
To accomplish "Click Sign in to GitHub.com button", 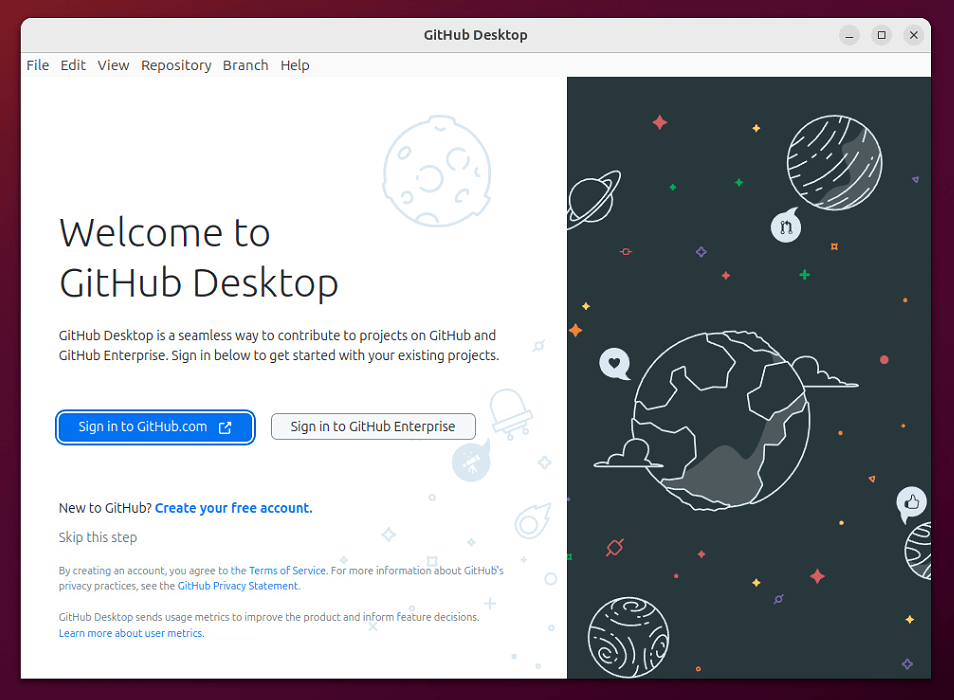I will pyautogui.click(x=155, y=427).
